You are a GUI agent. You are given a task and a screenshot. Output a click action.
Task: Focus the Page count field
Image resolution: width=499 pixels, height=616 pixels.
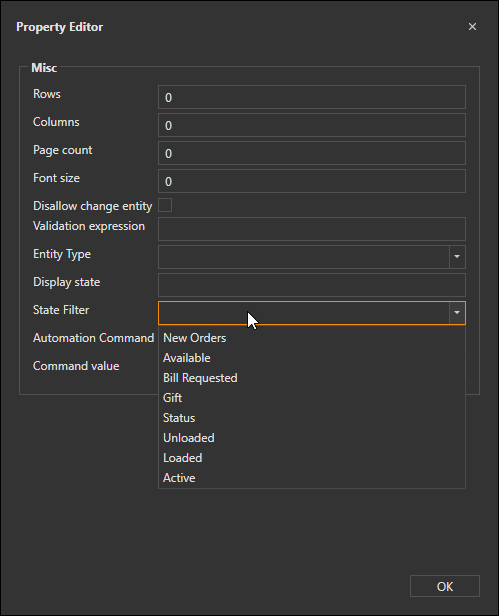[x=312, y=153]
